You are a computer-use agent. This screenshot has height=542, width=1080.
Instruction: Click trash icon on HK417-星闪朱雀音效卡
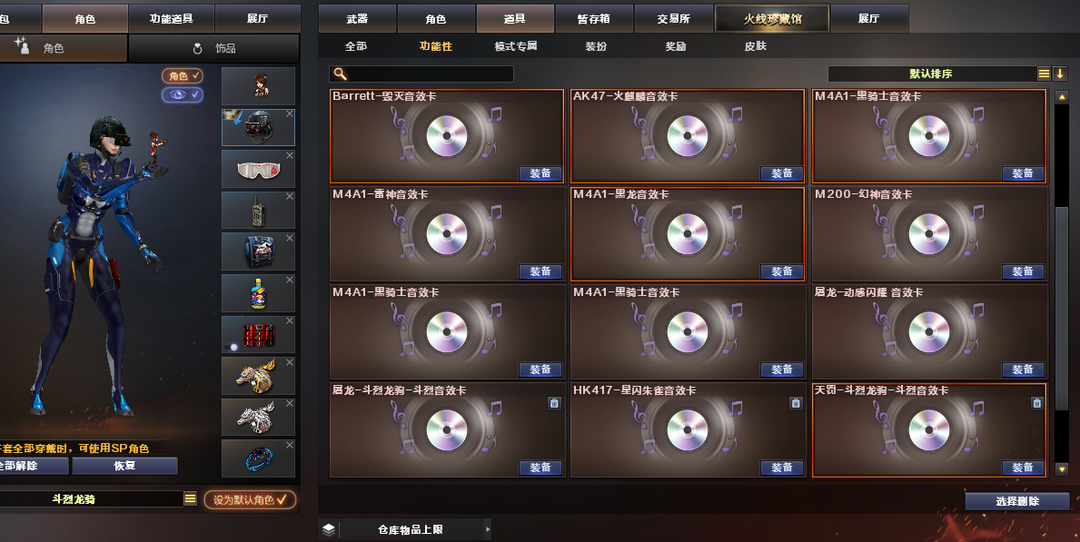coord(796,404)
